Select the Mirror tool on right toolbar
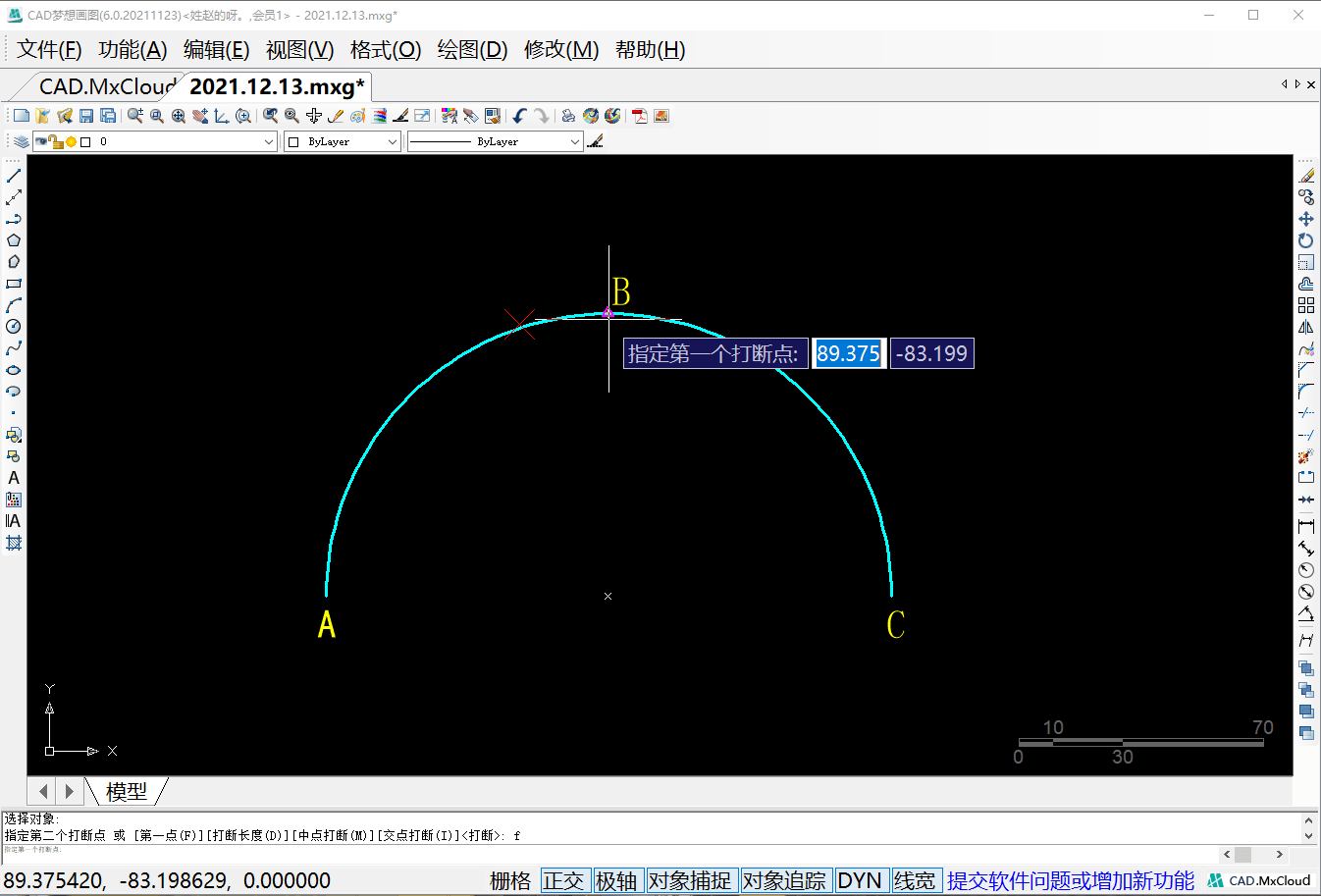 [1306, 327]
